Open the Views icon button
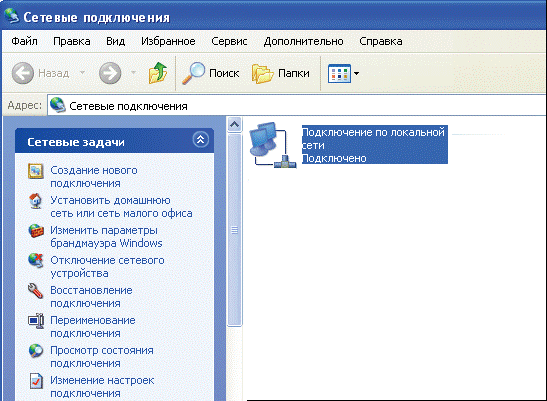The image size is (547, 401). click(339, 73)
